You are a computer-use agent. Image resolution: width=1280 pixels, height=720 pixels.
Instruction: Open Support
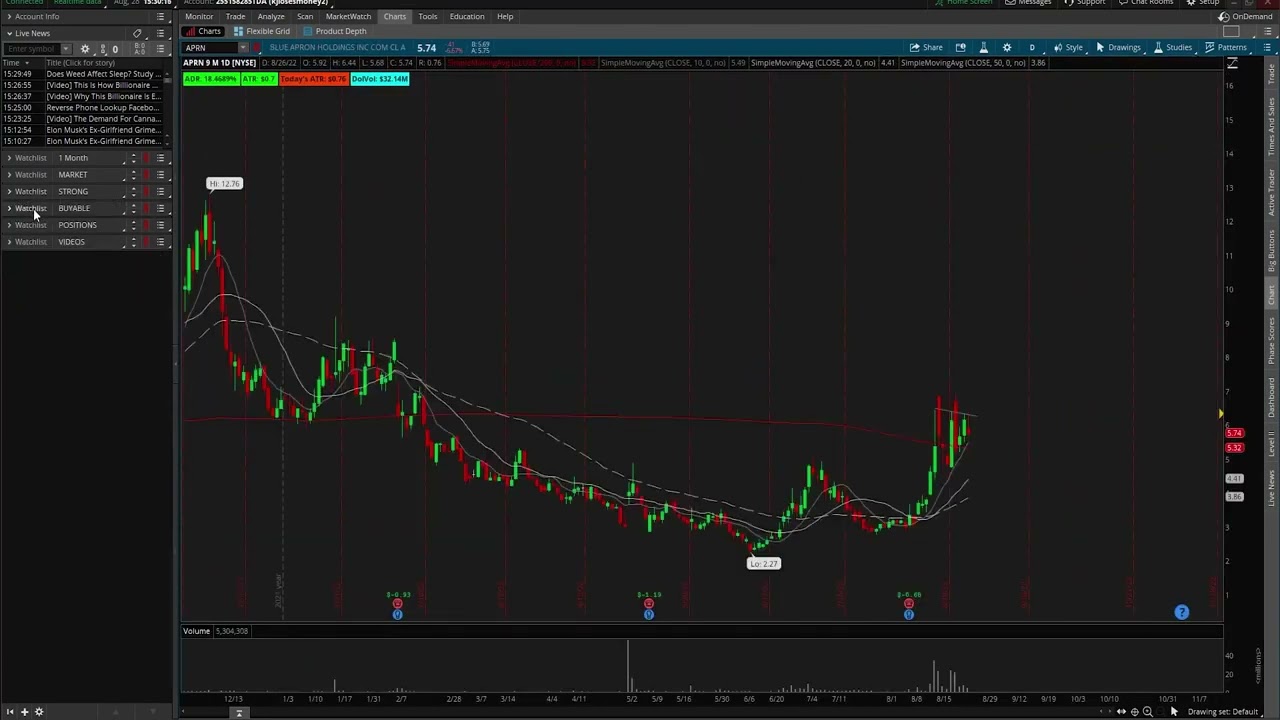1085,3
